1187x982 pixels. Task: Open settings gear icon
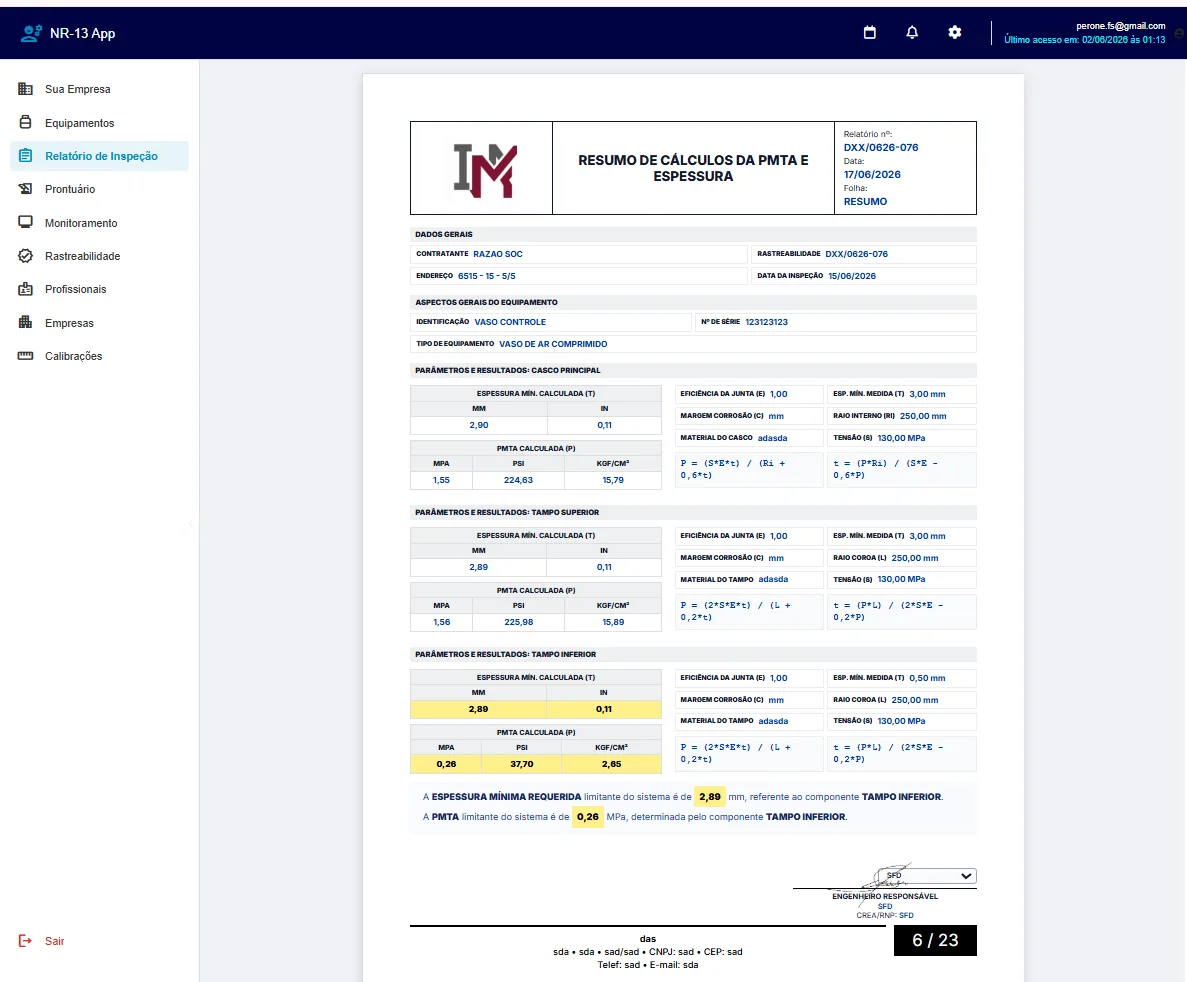point(955,33)
